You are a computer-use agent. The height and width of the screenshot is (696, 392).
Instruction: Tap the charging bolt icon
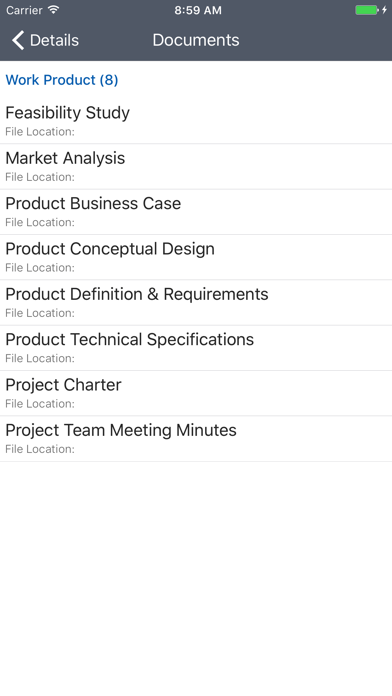click(x=384, y=10)
